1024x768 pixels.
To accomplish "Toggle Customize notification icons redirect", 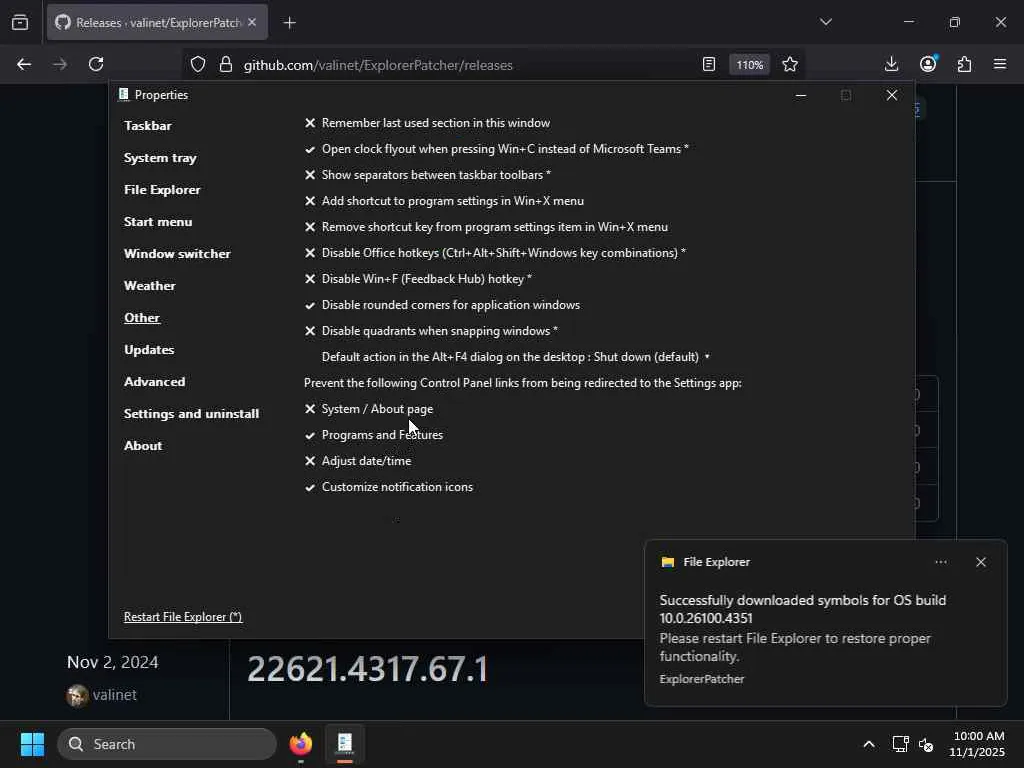I will [389, 487].
